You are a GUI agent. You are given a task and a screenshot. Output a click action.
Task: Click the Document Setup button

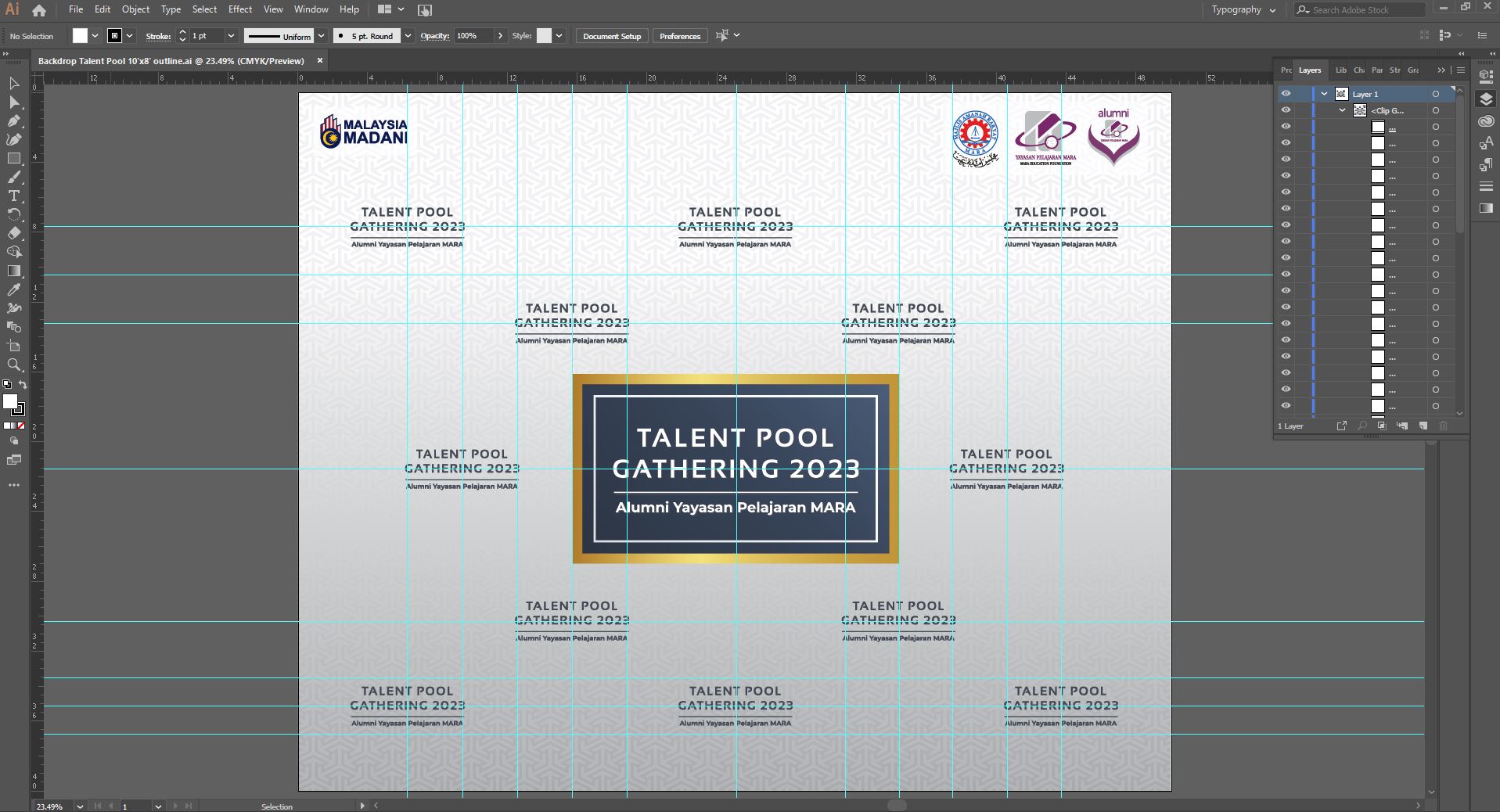click(611, 36)
